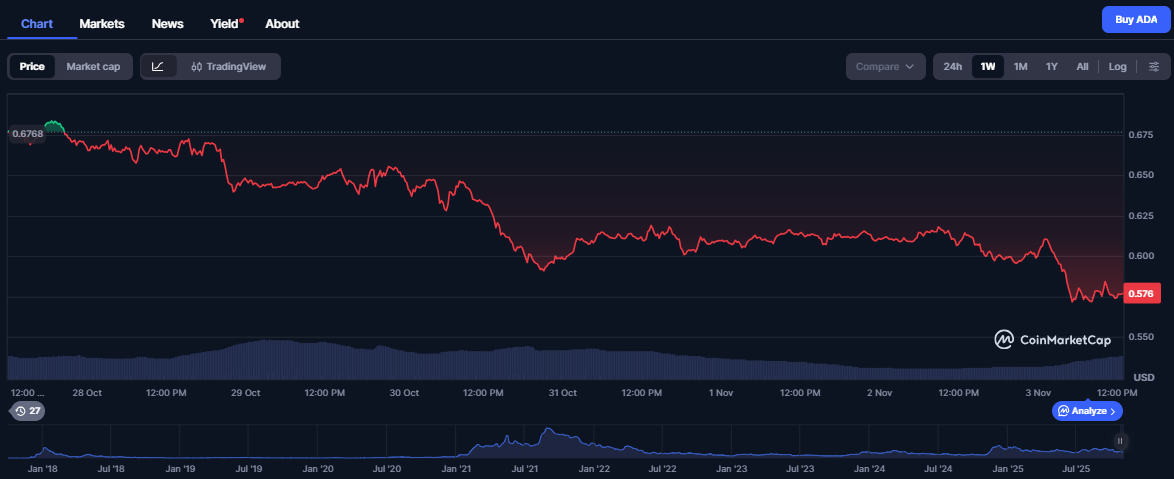Expand the Compare dropdown
This screenshot has height=479, width=1174.
[x=885, y=67]
